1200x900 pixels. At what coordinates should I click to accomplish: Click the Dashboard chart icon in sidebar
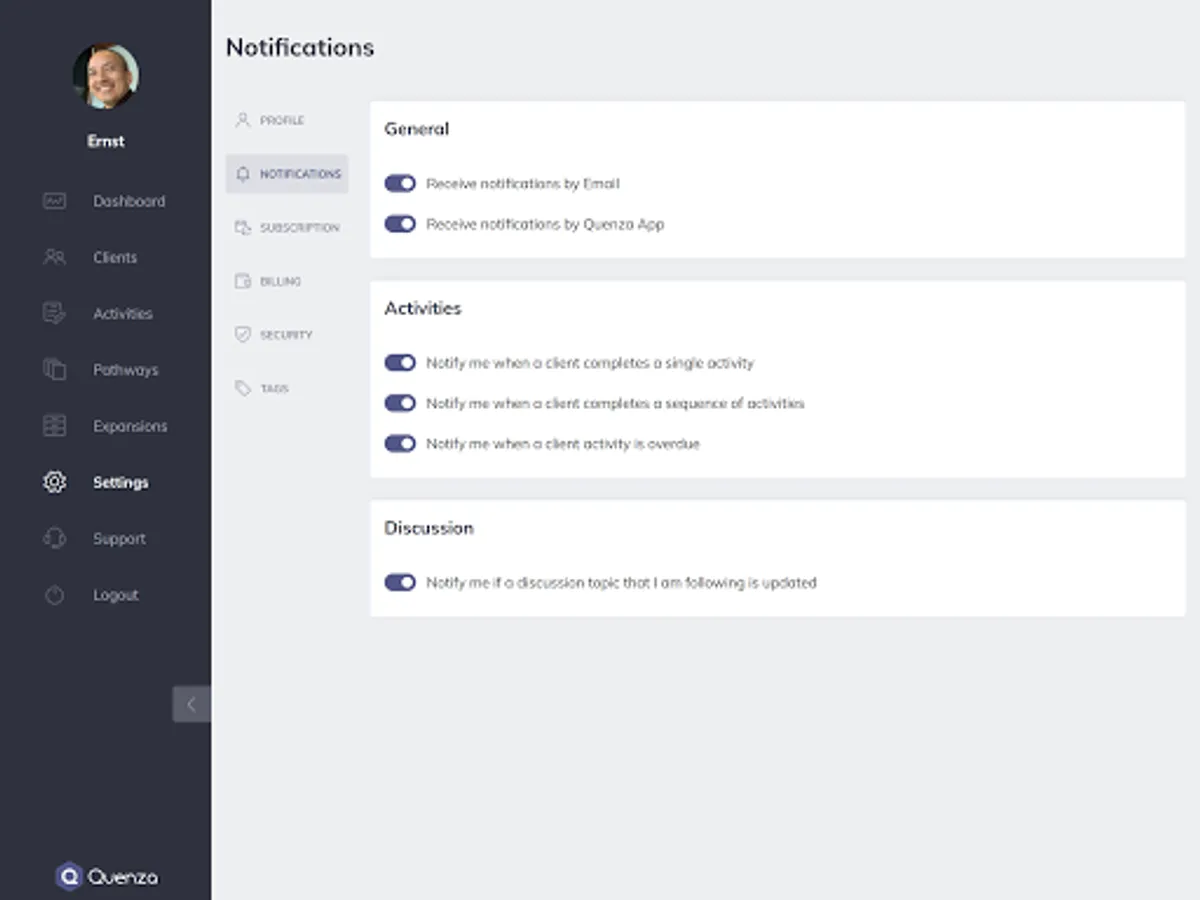tap(54, 201)
